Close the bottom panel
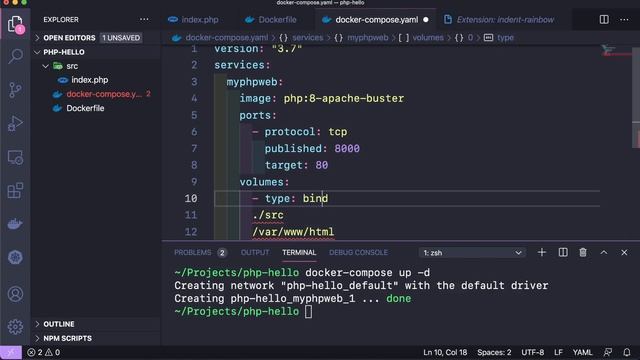The height and width of the screenshot is (360, 640). click(624, 253)
